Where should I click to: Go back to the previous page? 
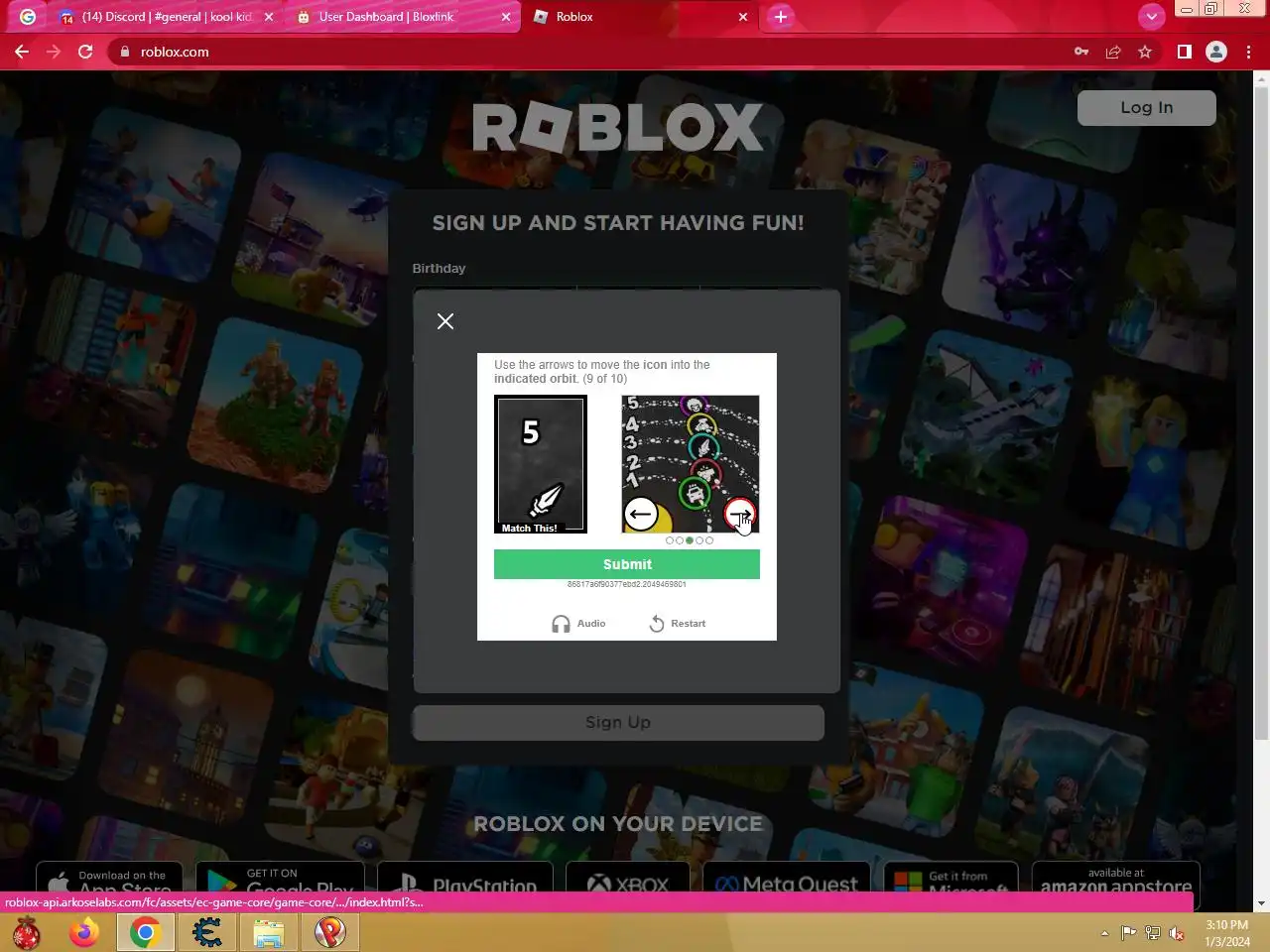[22, 52]
